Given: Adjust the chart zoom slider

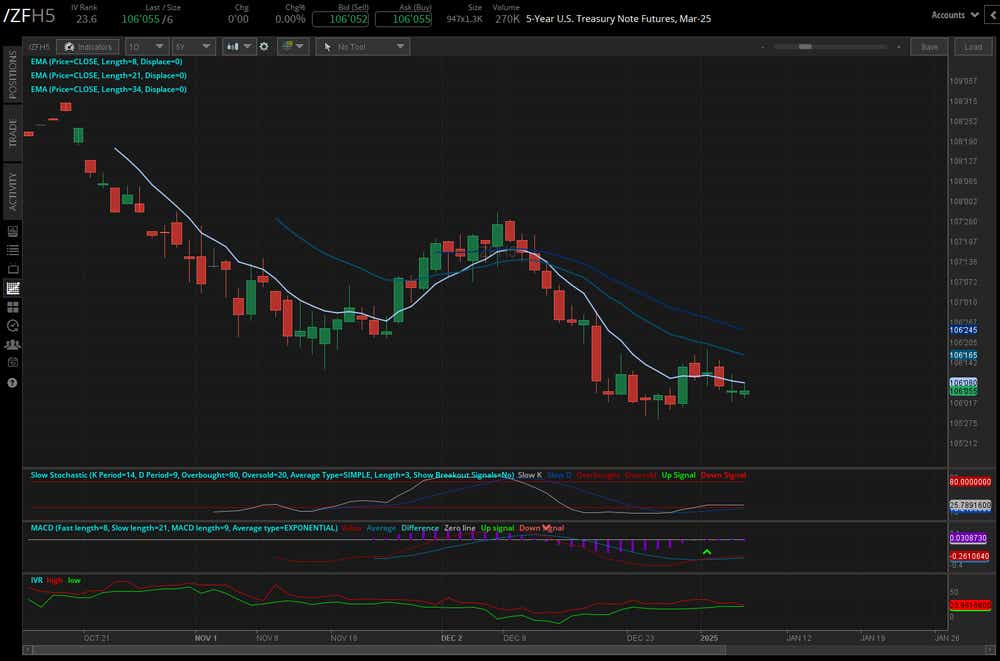Looking at the screenshot, I should click(805, 45).
